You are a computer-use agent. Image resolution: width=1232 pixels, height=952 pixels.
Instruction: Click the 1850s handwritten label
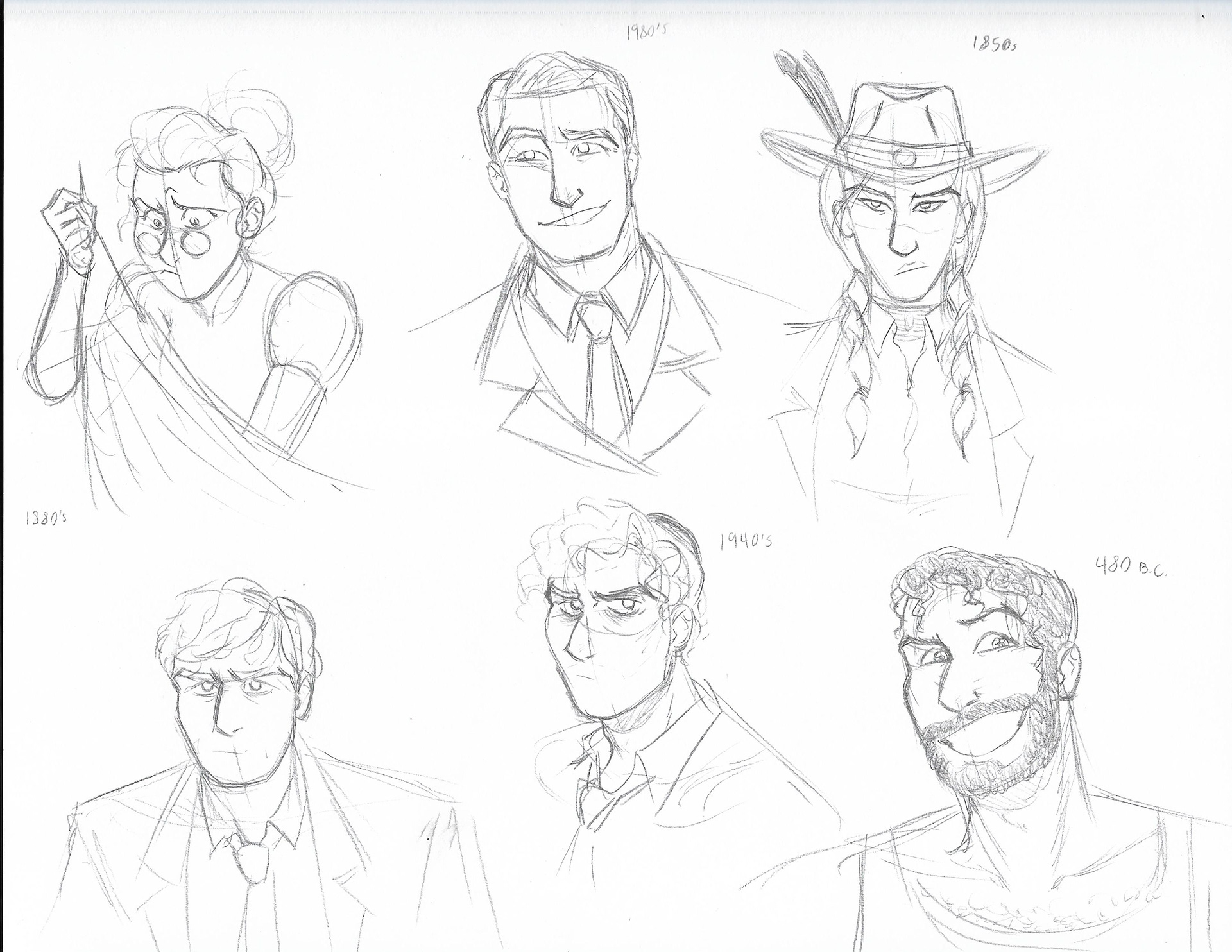click(x=995, y=45)
